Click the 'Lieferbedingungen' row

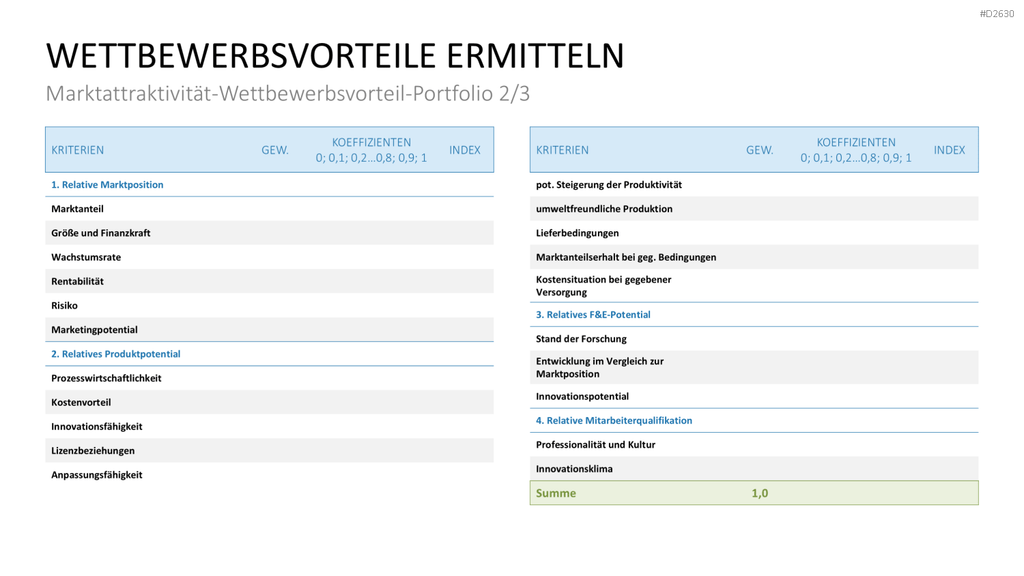(754, 233)
